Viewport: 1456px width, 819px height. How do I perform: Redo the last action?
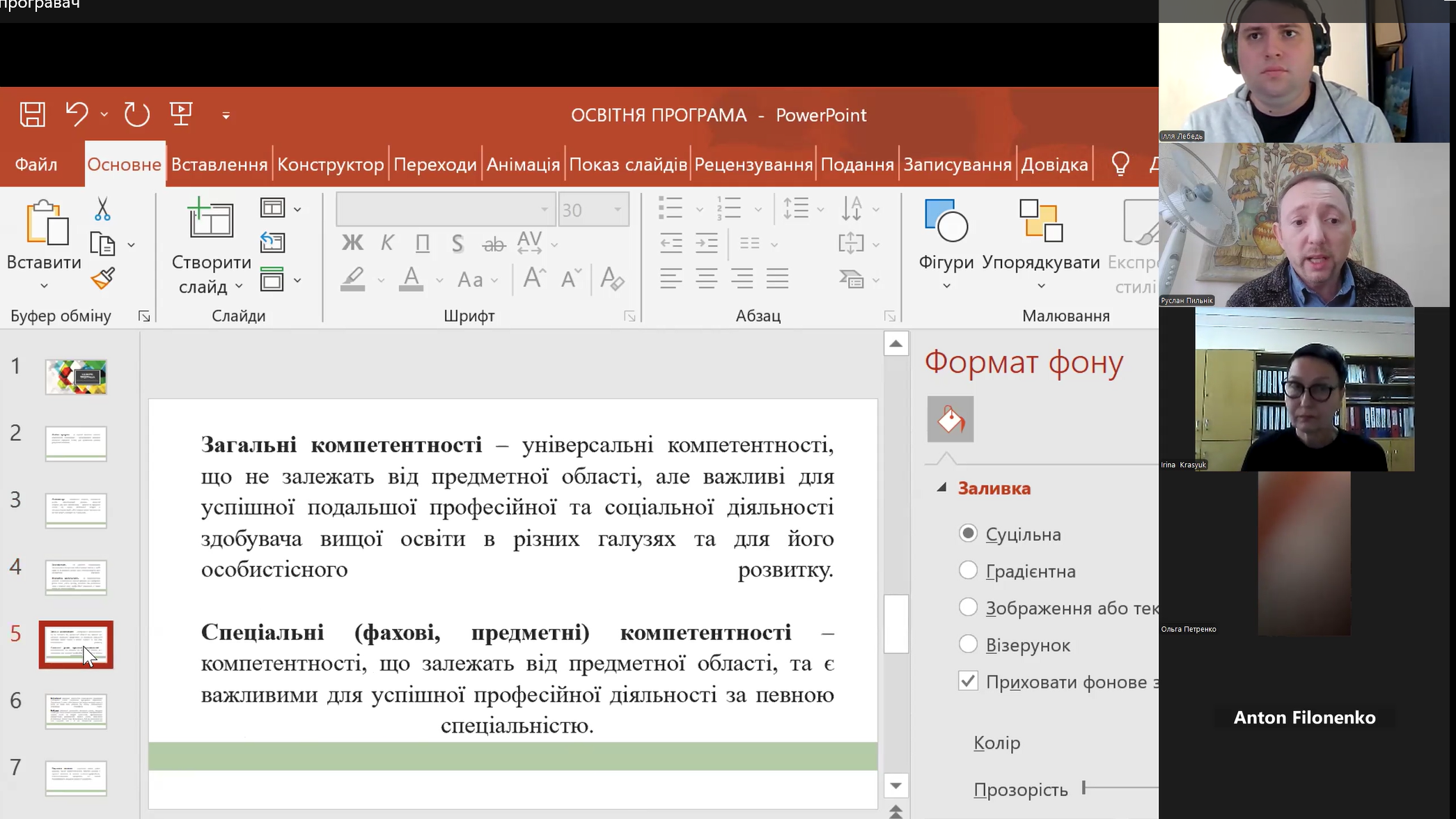(136, 114)
